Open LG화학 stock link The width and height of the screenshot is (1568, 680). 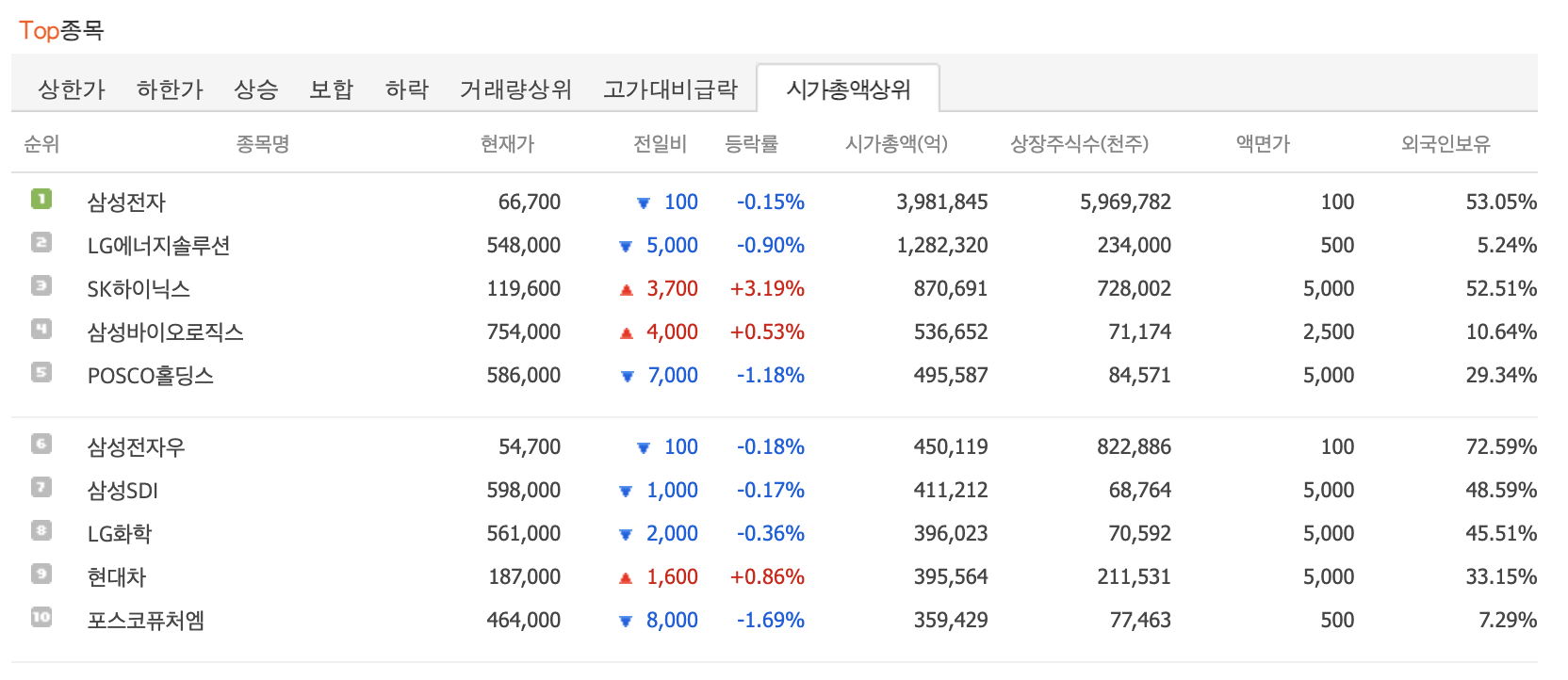(119, 533)
